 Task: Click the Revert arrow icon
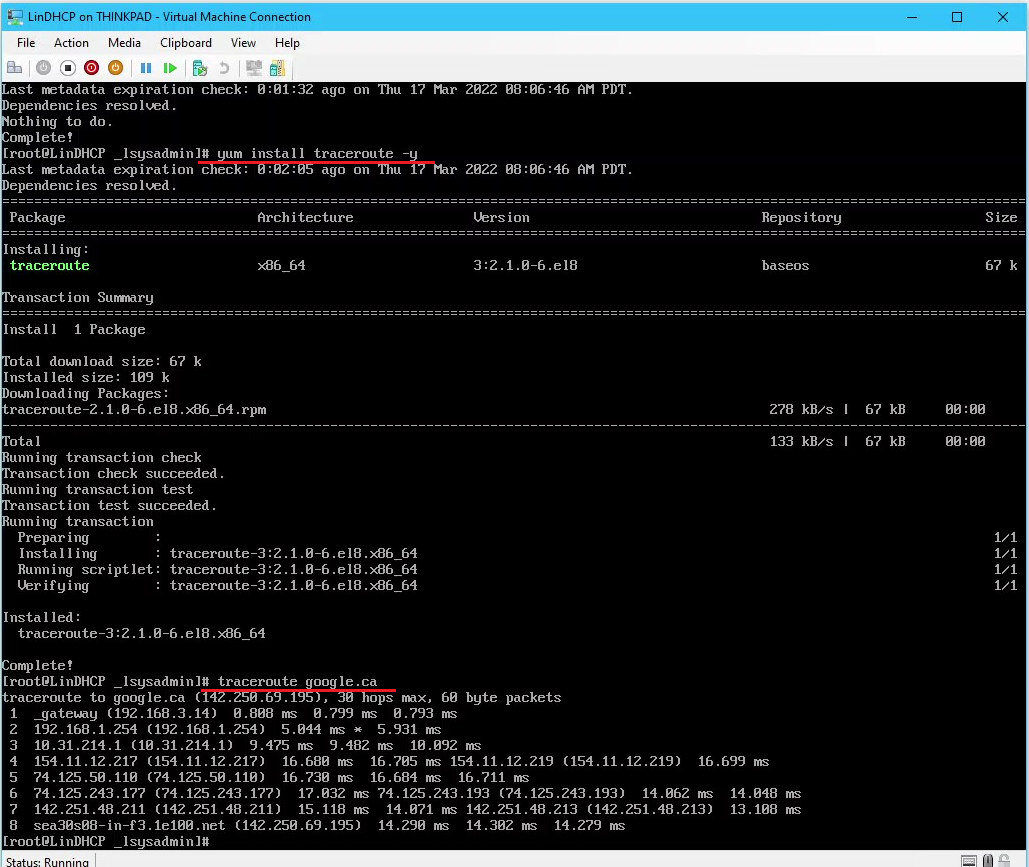point(224,68)
